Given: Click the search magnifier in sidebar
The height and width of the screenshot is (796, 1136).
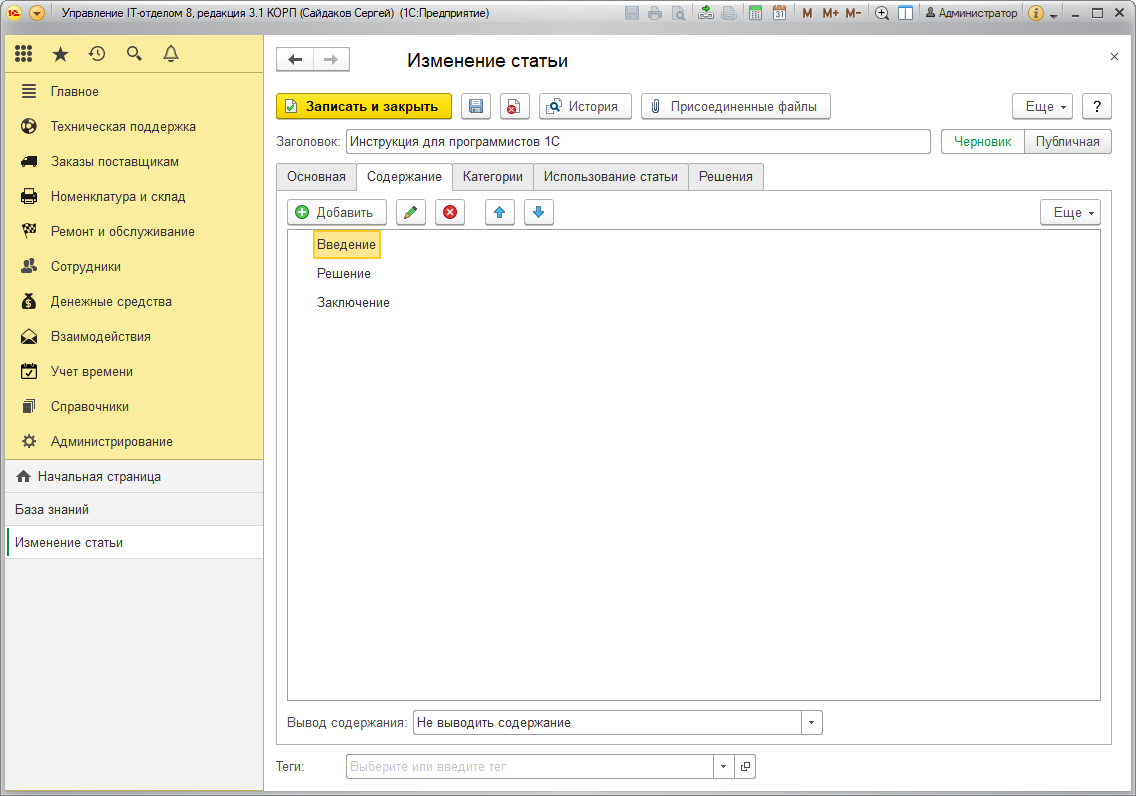Looking at the screenshot, I should pos(134,54).
